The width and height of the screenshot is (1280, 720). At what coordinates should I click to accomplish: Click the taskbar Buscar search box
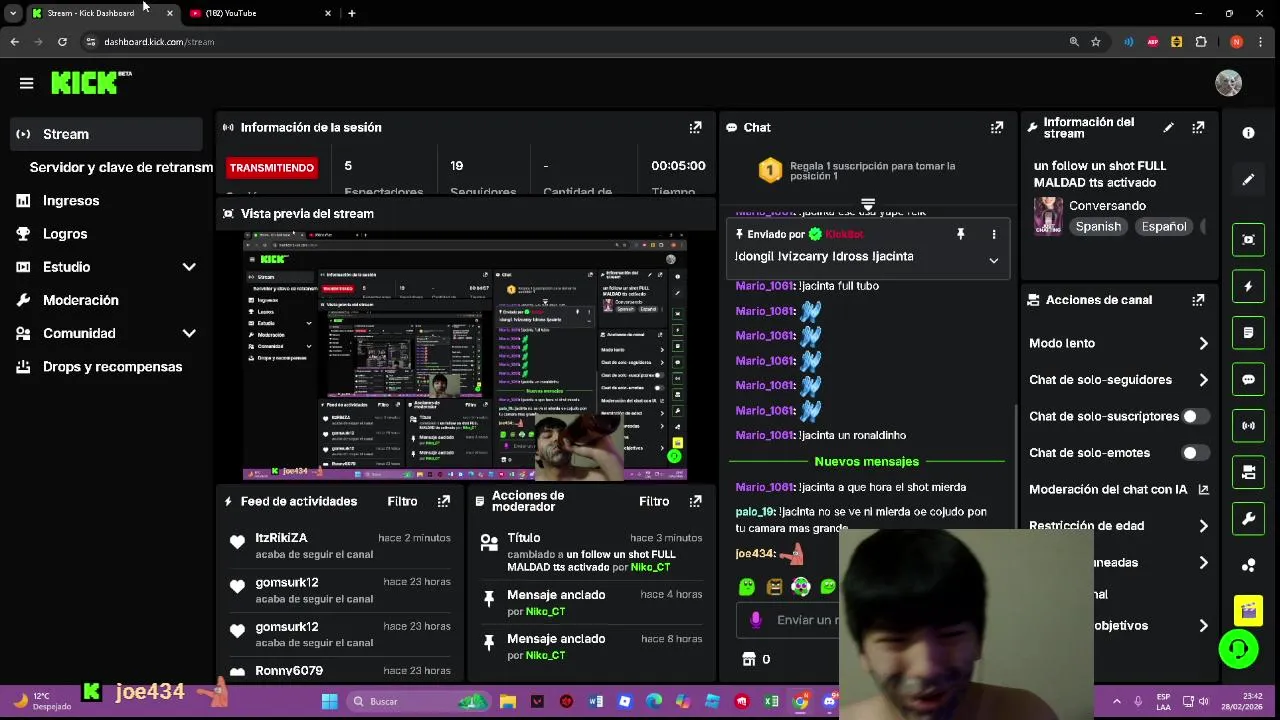click(x=417, y=701)
